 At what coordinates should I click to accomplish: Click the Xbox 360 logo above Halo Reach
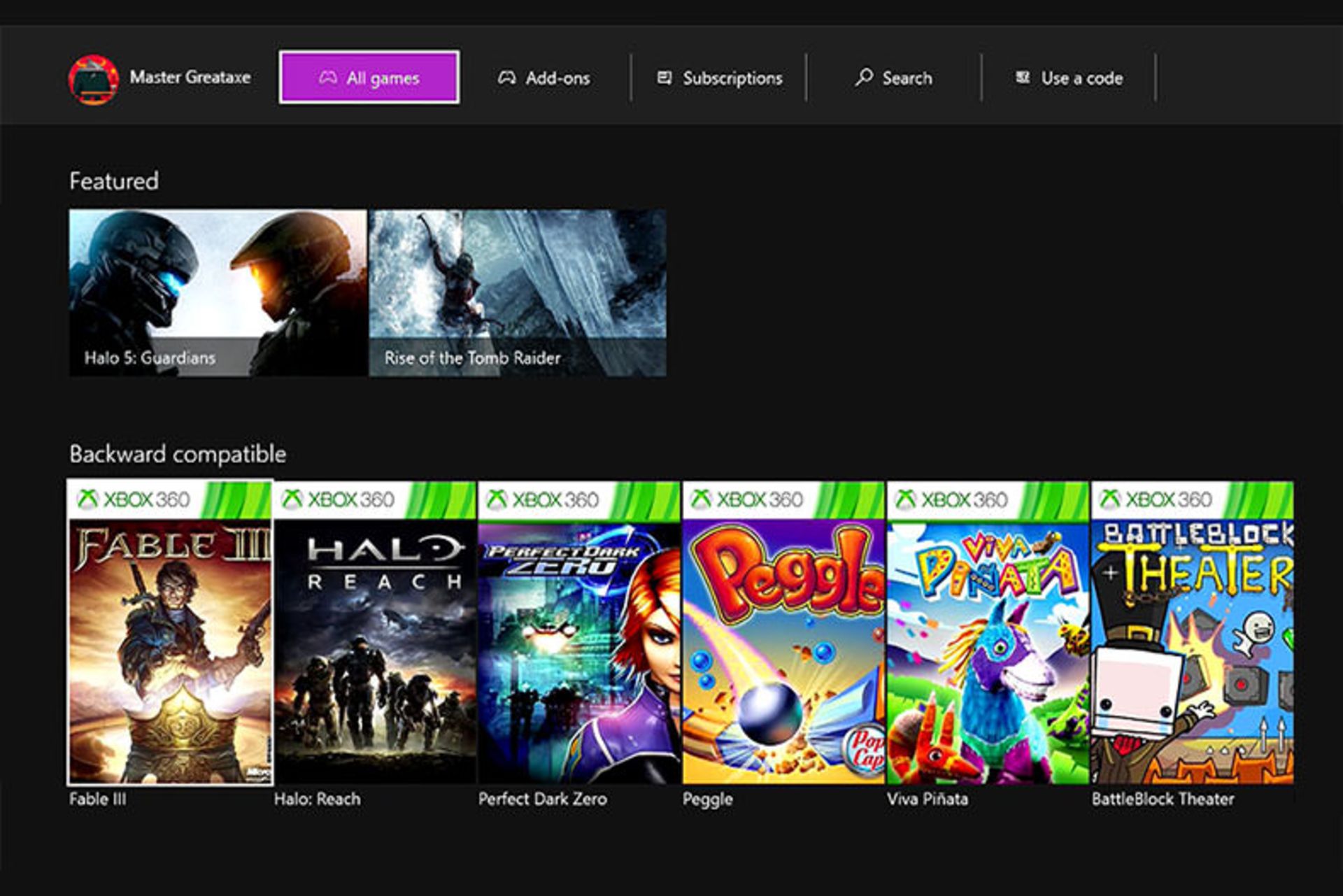click(x=338, y=499)
